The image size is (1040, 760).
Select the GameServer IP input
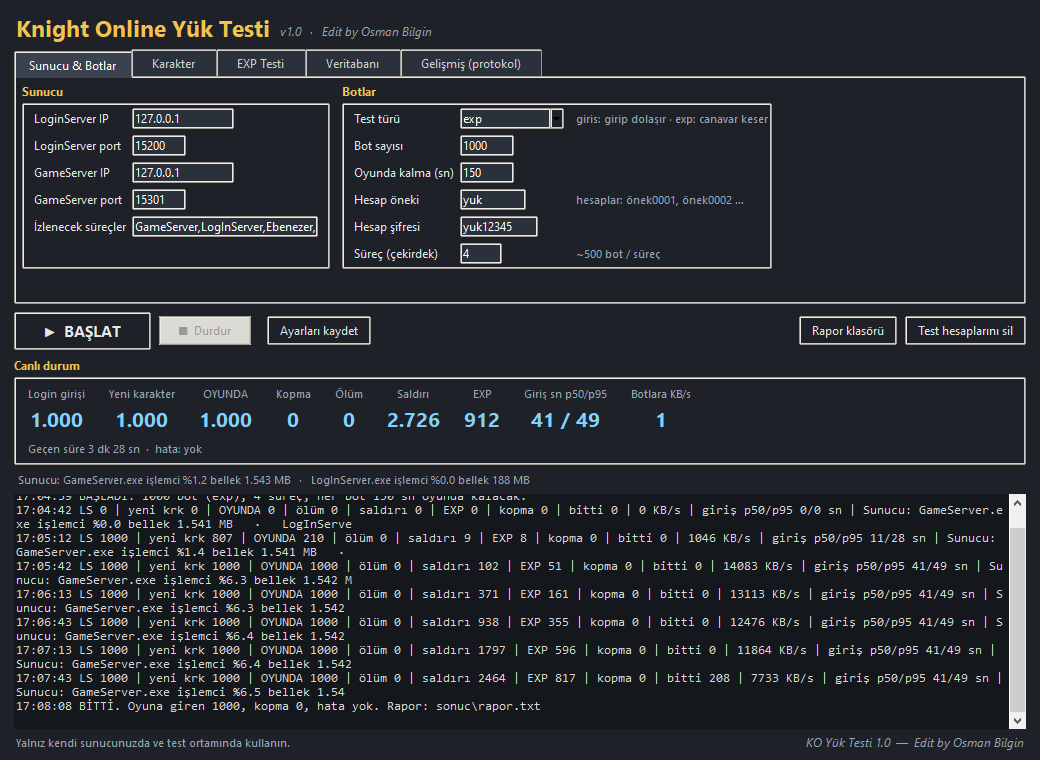pyautogui.click(x=182, y=172)
